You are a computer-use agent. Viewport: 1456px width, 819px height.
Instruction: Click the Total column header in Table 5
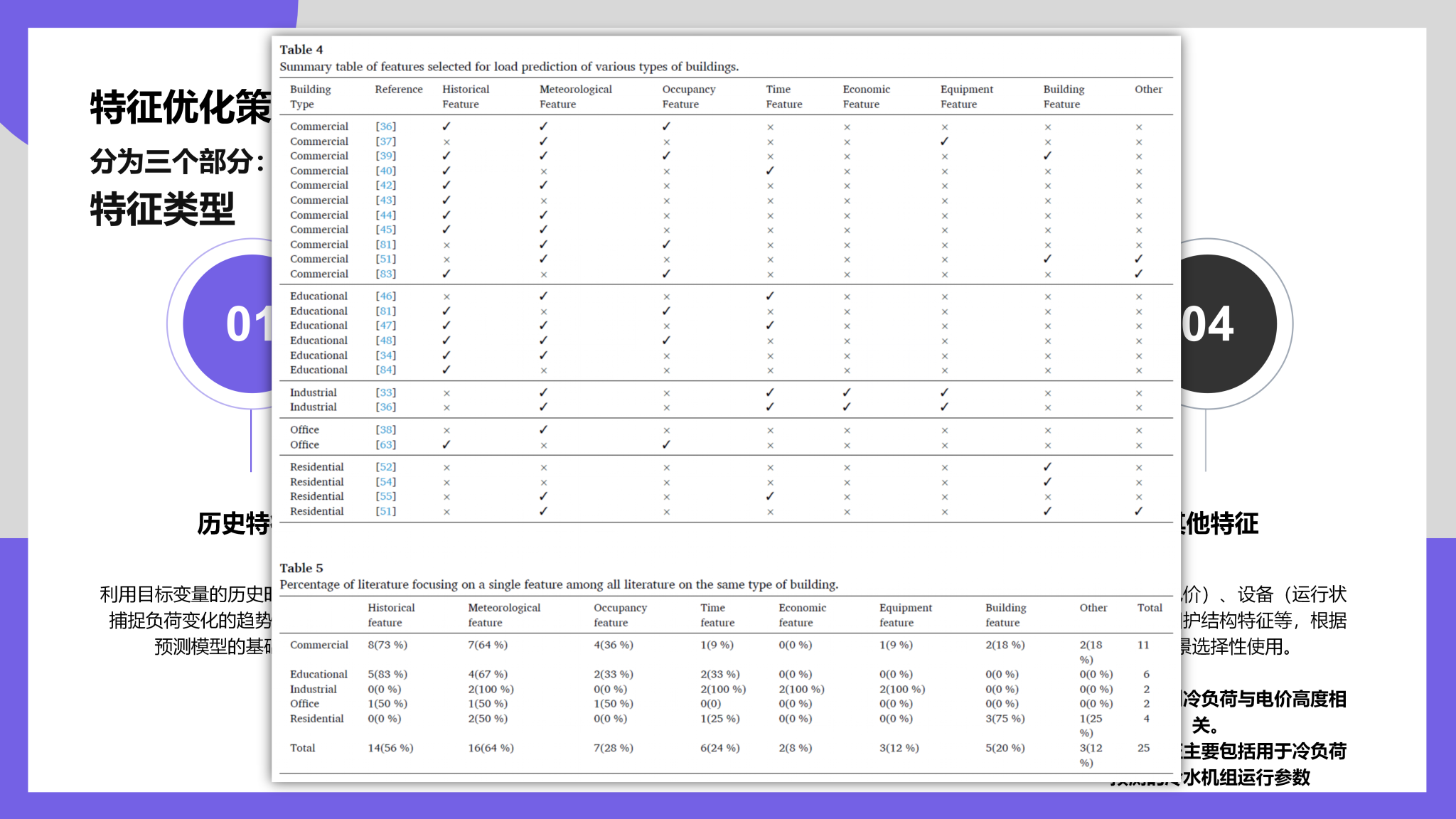click(x=1149, y=608)
